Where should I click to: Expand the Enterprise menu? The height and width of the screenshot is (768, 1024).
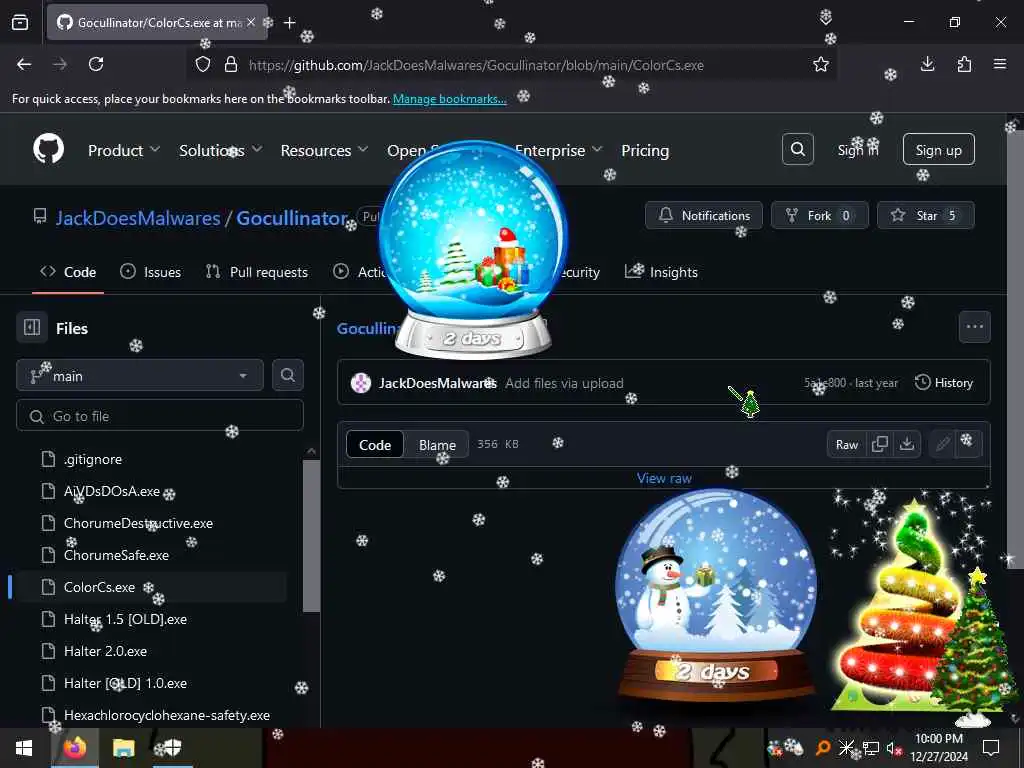coord(559,150)
